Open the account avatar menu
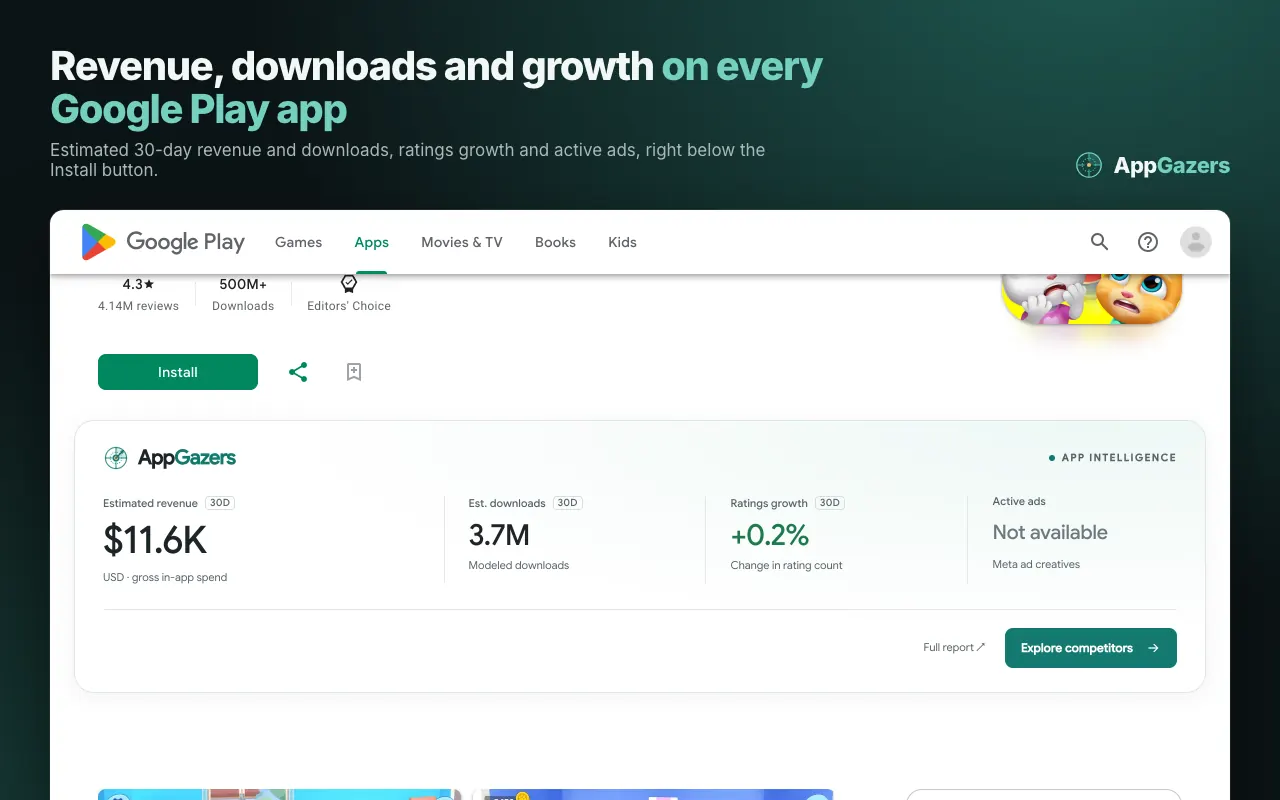 (1196, 242)
